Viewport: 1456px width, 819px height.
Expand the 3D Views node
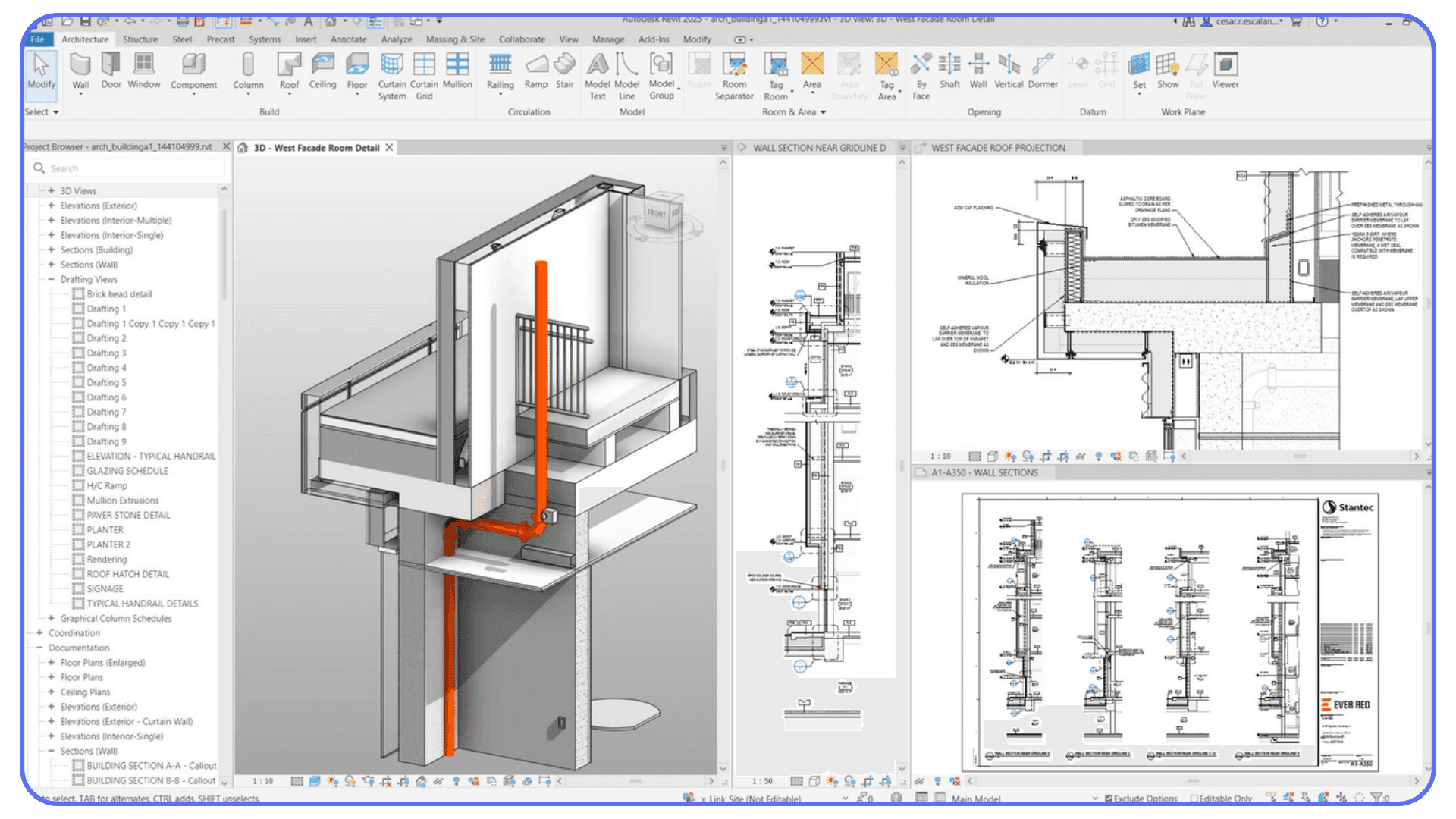50,190
